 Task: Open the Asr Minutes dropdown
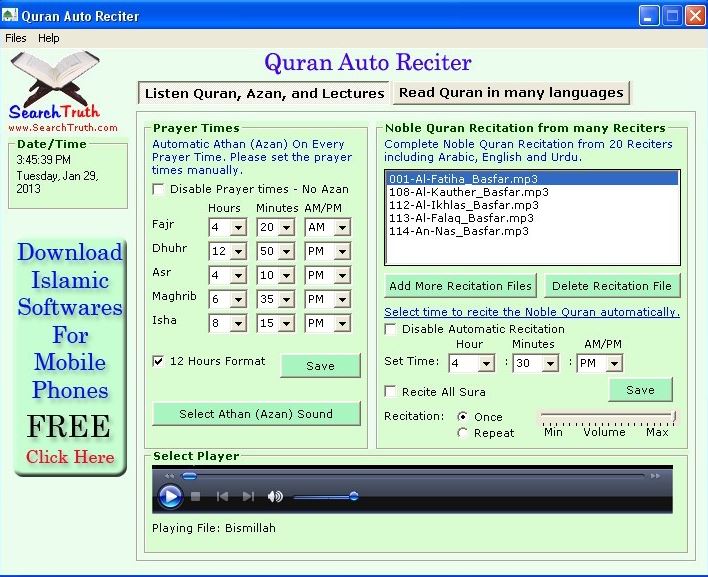(286, 275)
